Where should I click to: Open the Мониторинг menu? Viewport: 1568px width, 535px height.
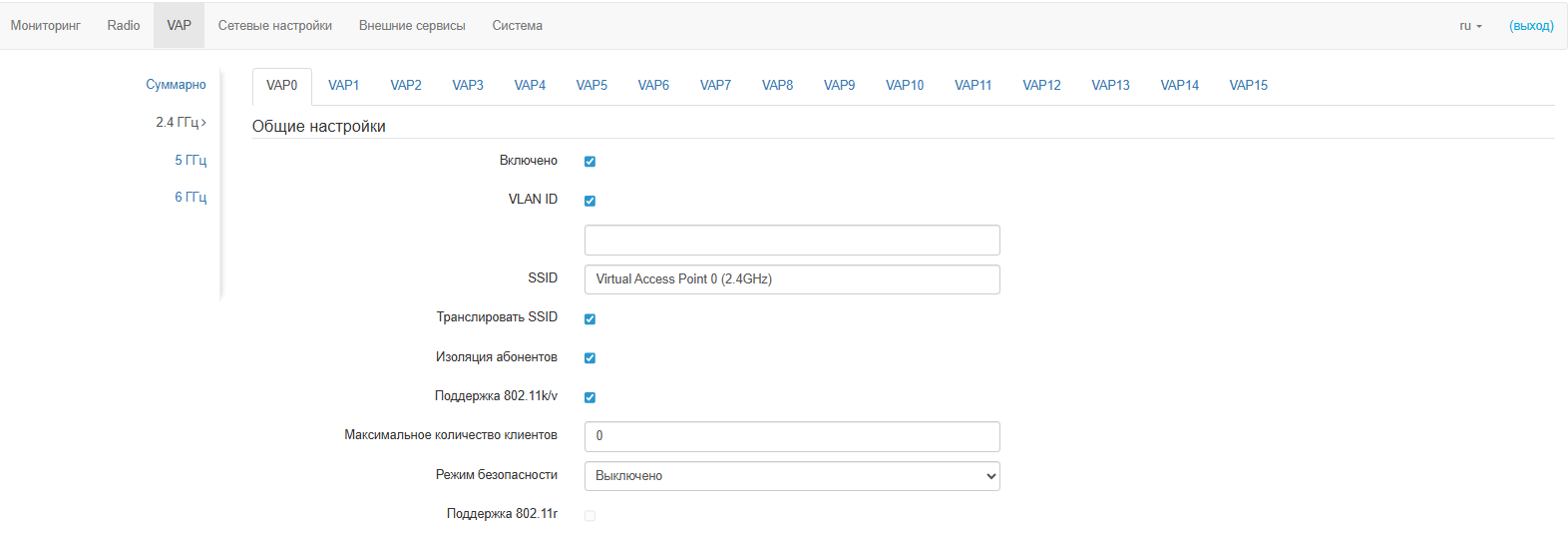(x=46, y=26)
